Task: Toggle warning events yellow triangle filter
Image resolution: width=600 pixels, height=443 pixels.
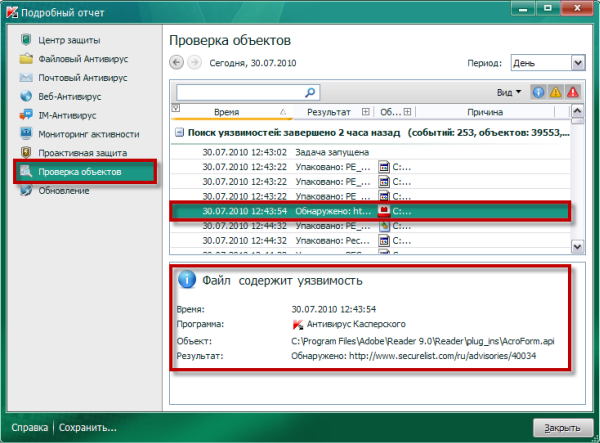Action: click(555, 92)
